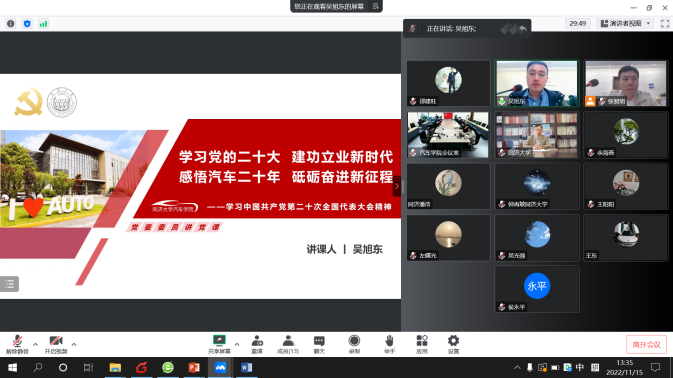
Task: Expand audio options arrow beside microphone
Action: click(x=35, y=344)
